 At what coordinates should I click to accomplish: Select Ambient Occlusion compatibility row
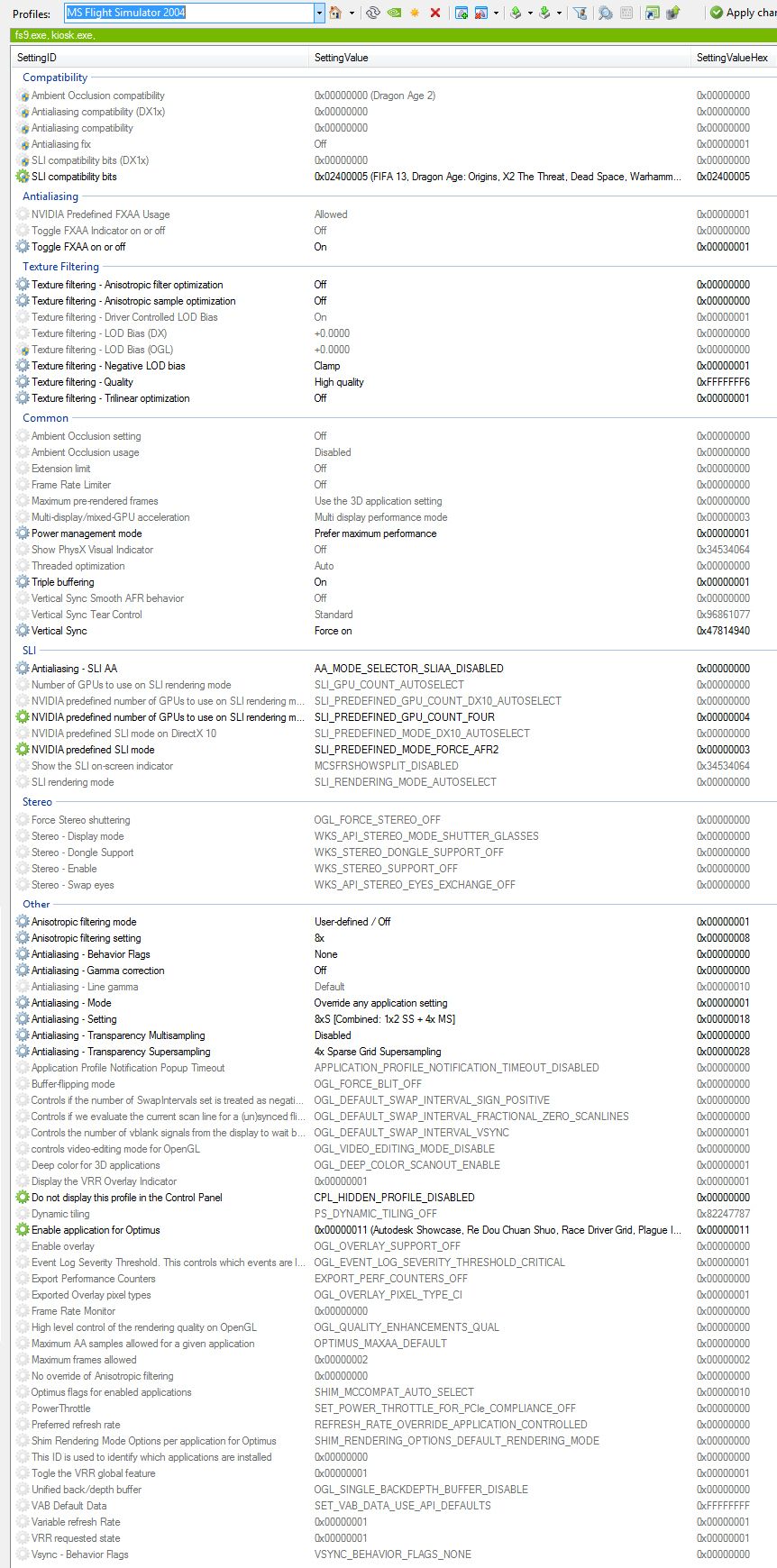(394, 96)
